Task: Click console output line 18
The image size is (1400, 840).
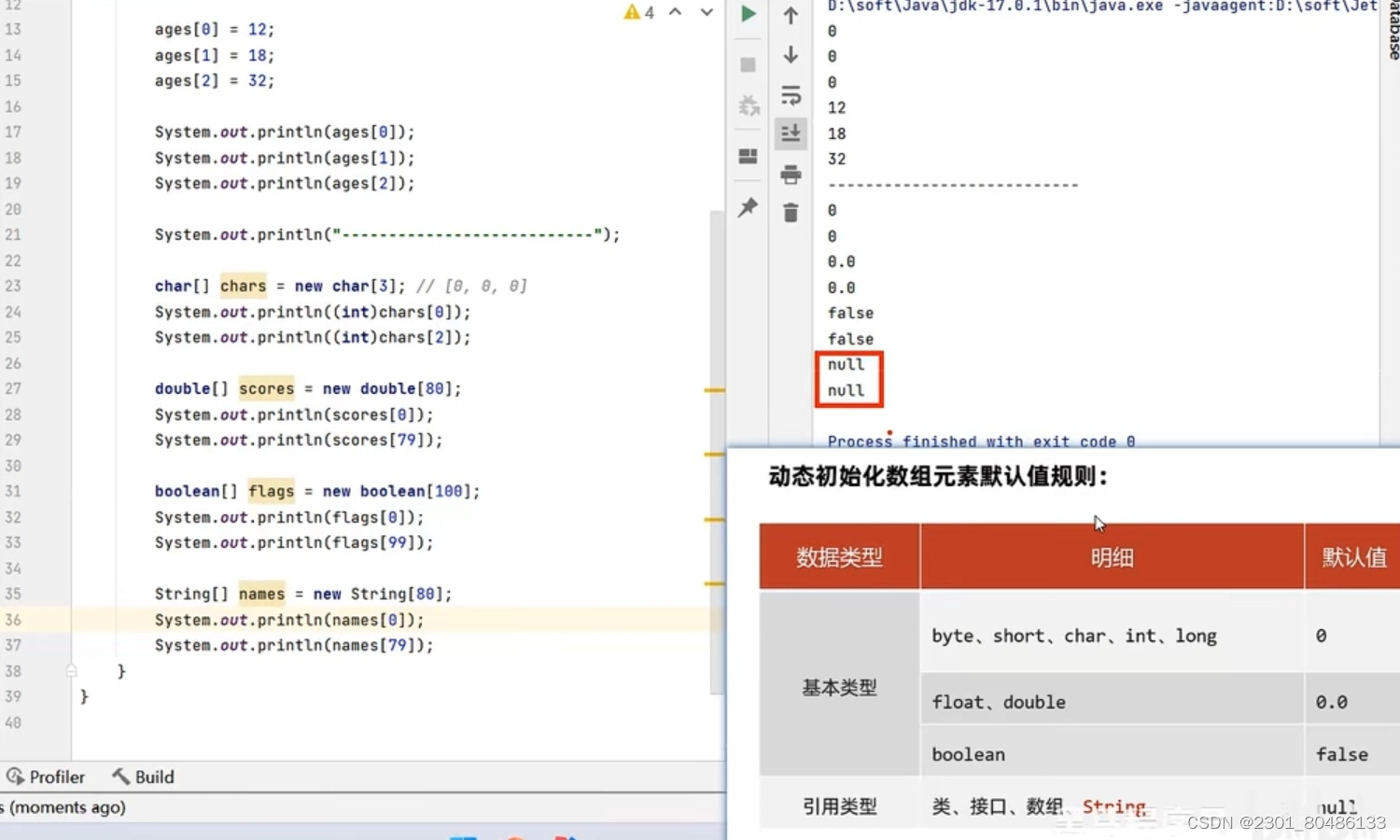Action: click(836, 133)
